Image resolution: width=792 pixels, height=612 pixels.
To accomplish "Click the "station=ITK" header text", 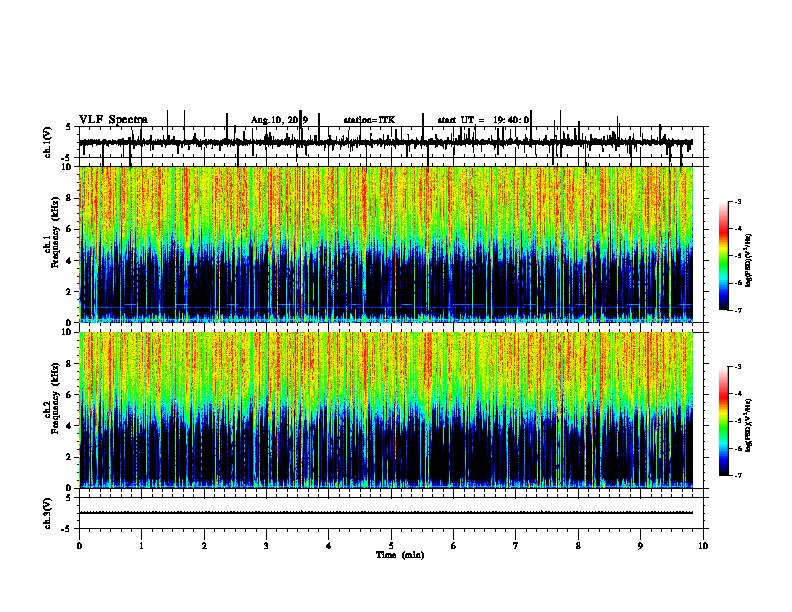I will click(369, 120).
